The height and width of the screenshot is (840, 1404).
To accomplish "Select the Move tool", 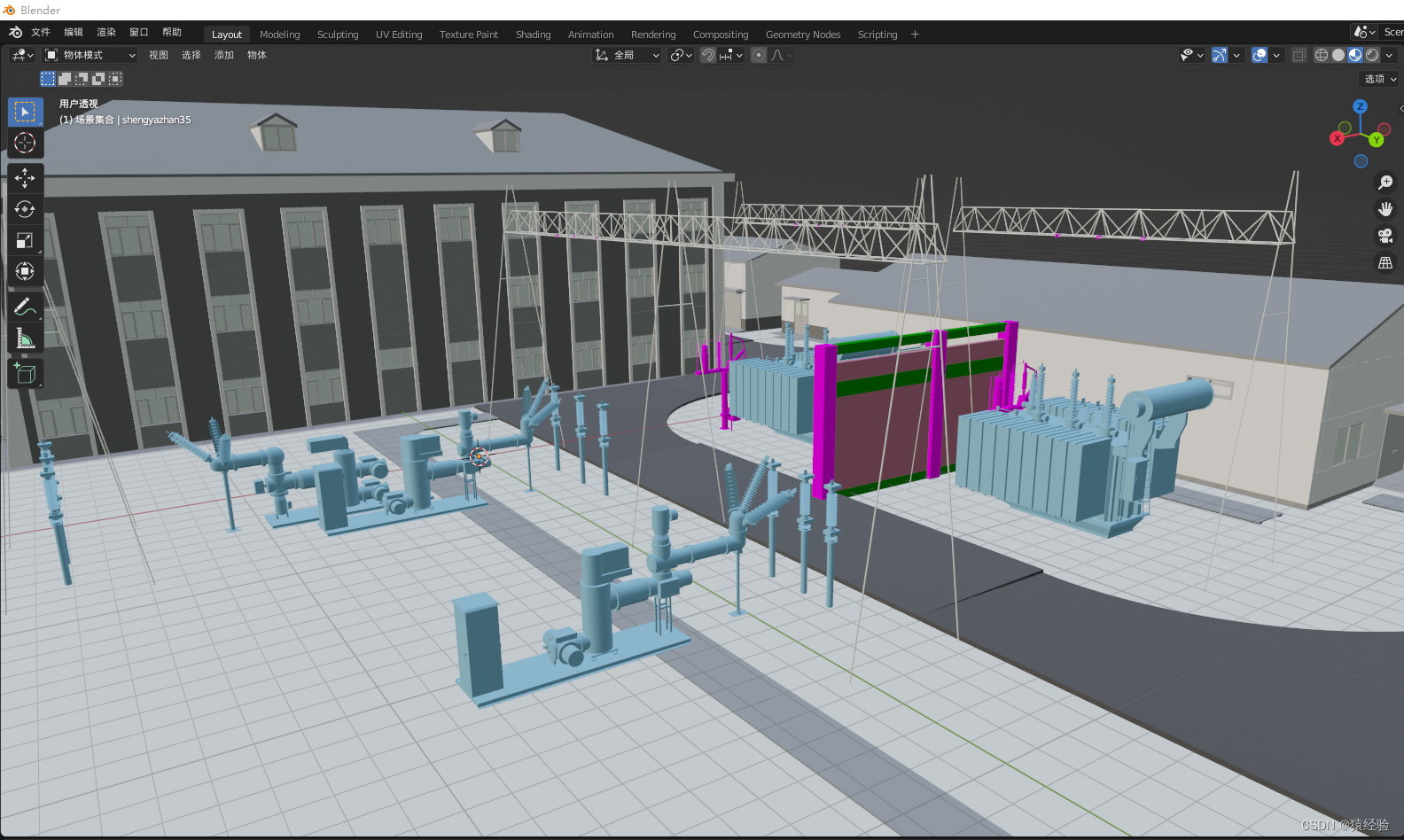I will [x=25, y=178].
